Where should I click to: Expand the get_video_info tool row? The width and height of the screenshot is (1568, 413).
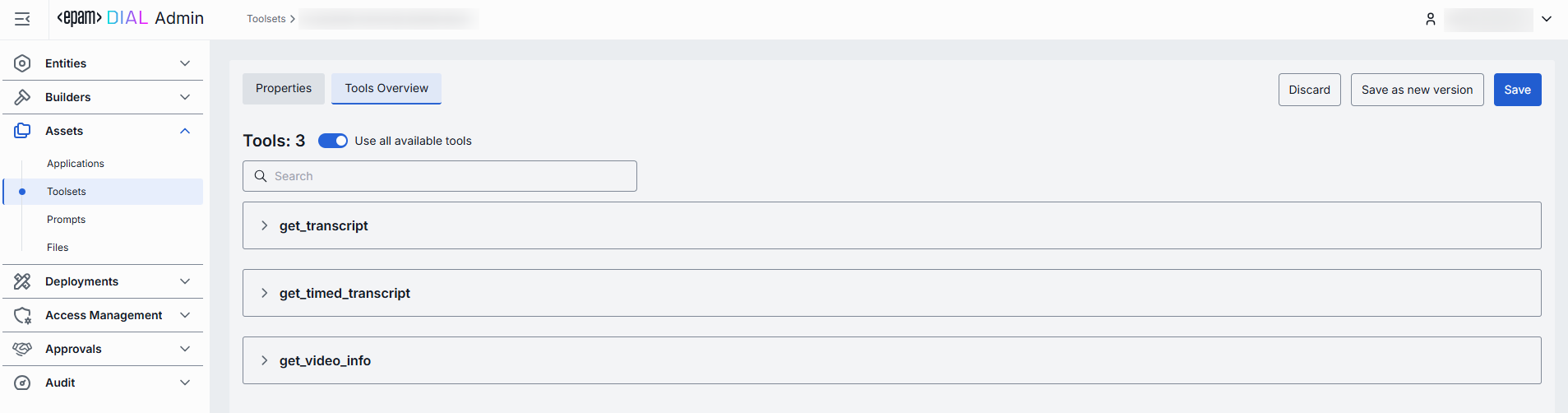[x=264, y=360]
